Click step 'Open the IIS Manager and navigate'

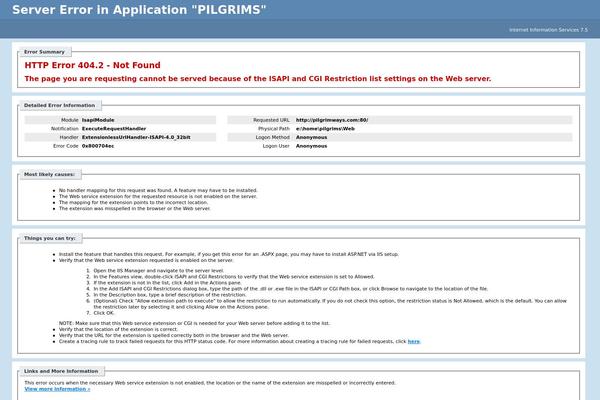click(159, 271)
